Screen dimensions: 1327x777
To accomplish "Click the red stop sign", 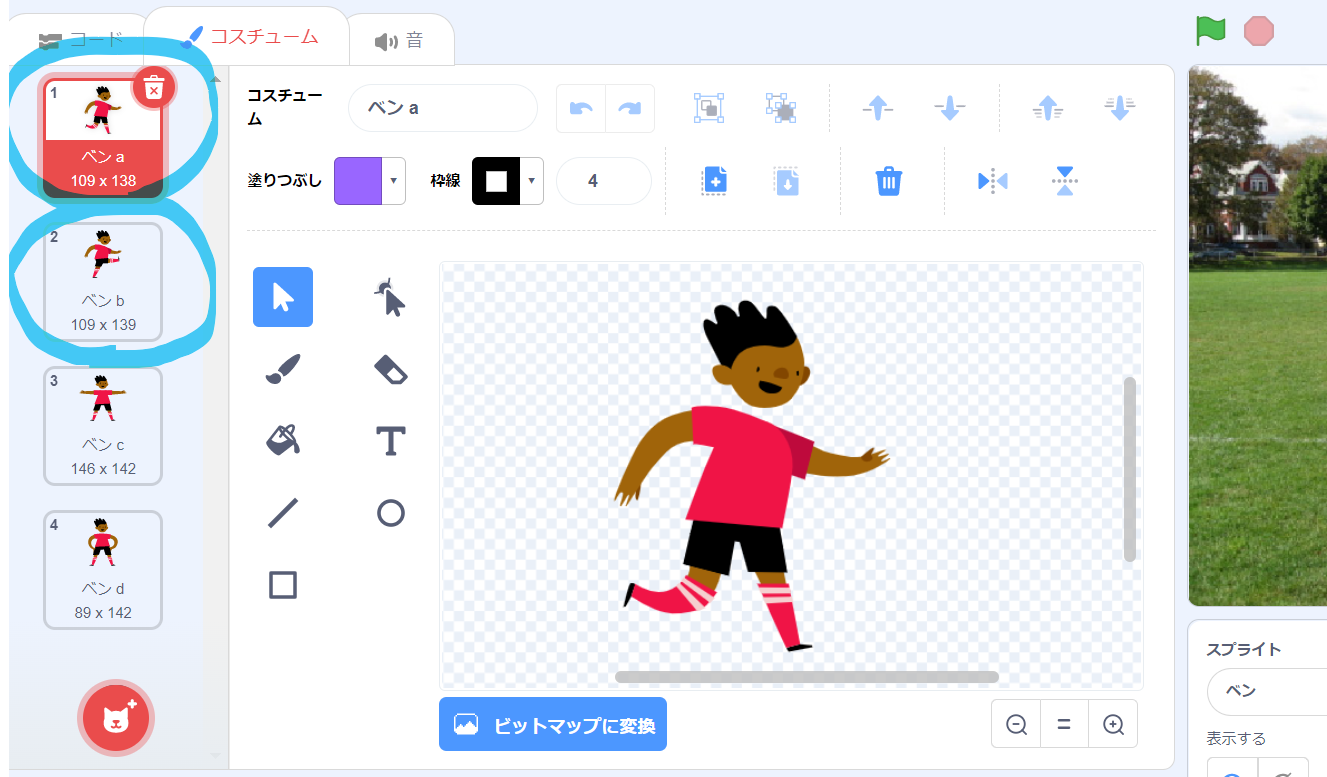I will 1259,31.
